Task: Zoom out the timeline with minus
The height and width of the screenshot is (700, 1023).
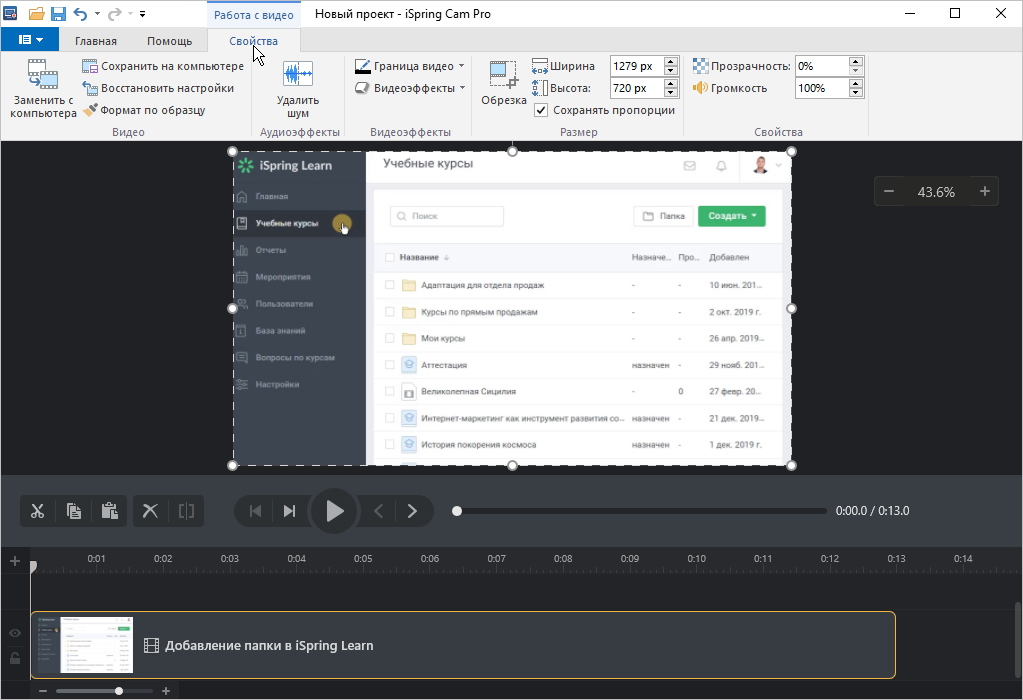Action: 43,691
